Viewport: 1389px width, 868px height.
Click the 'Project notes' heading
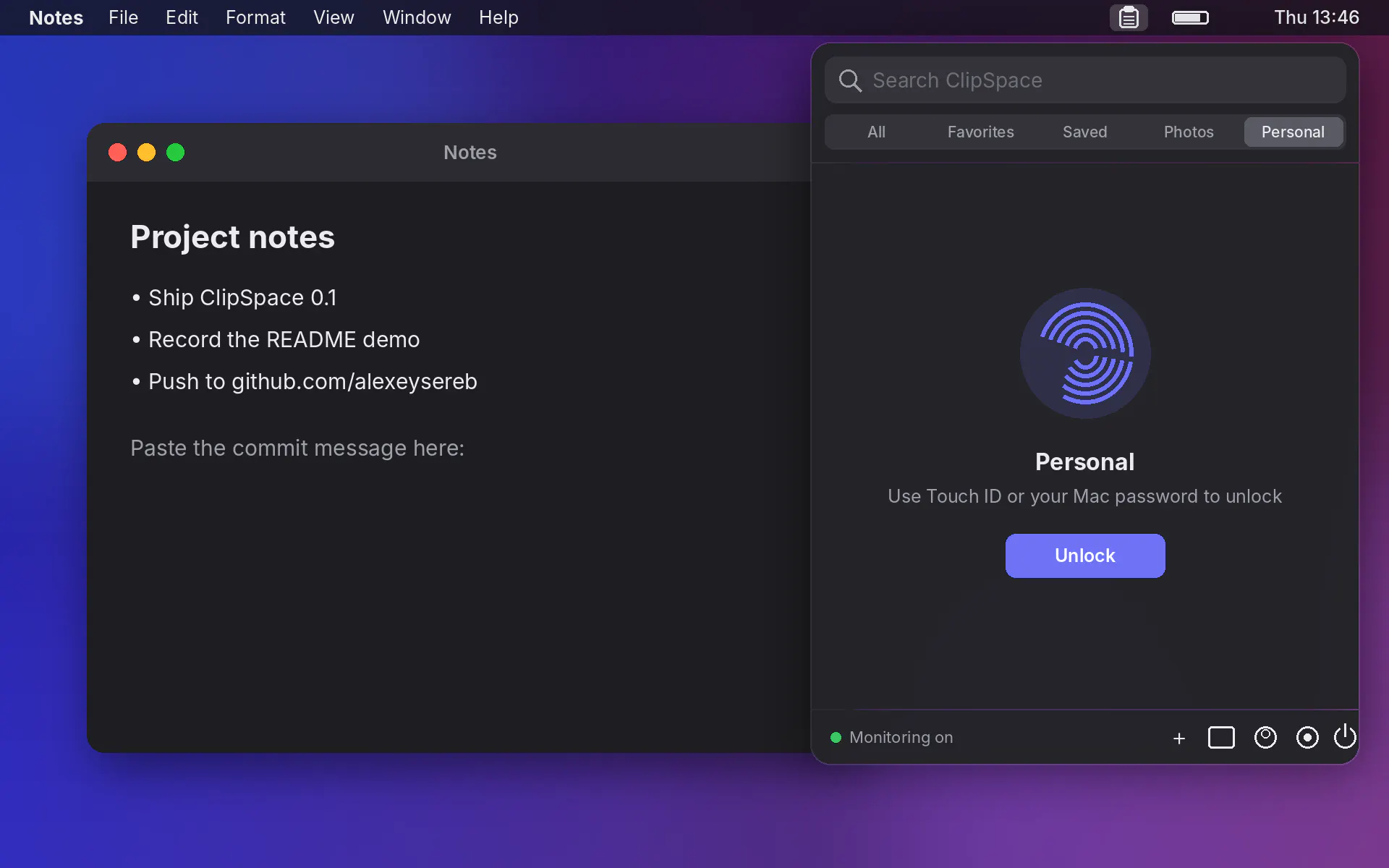click(x=232, y=237)
